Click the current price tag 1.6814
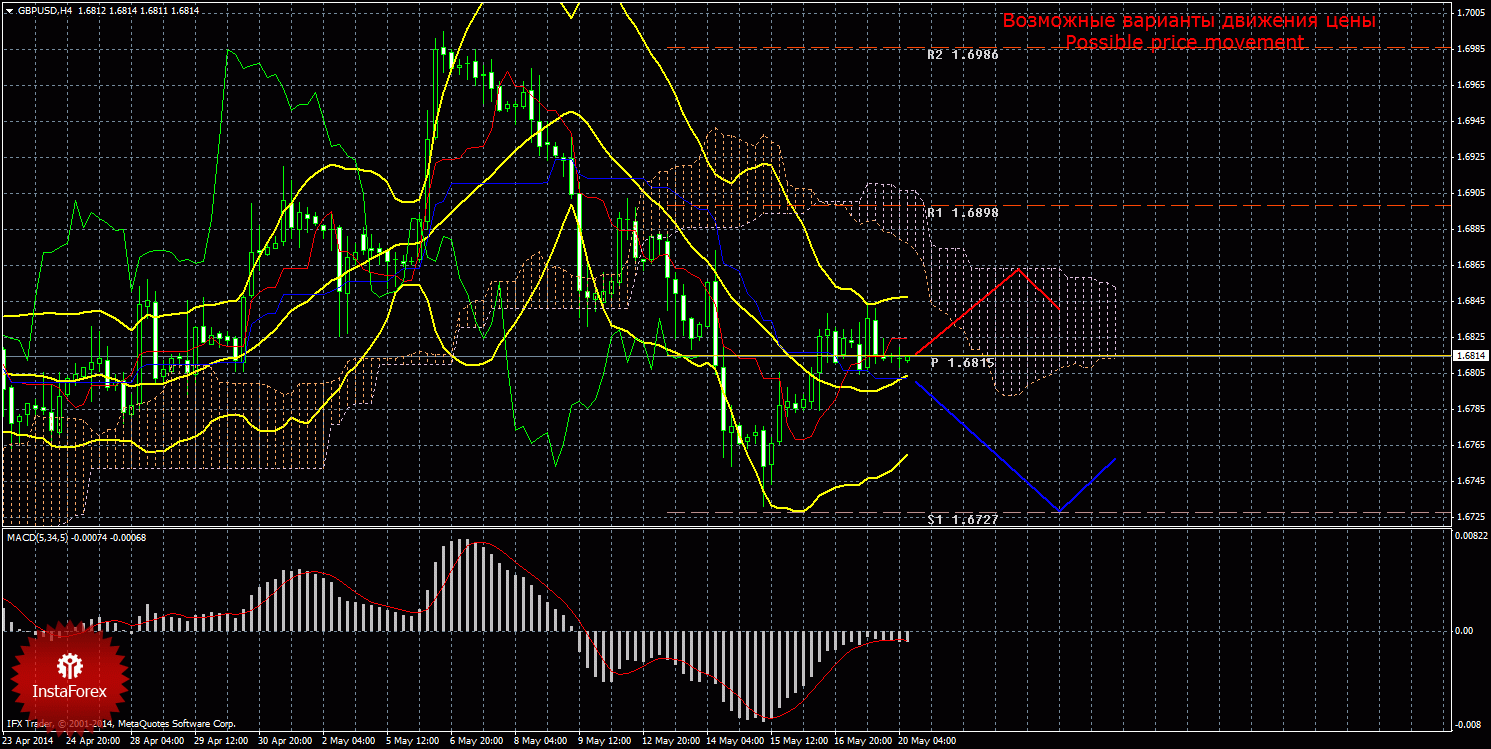This screenshot has height=749, width=1491. 1470,356
